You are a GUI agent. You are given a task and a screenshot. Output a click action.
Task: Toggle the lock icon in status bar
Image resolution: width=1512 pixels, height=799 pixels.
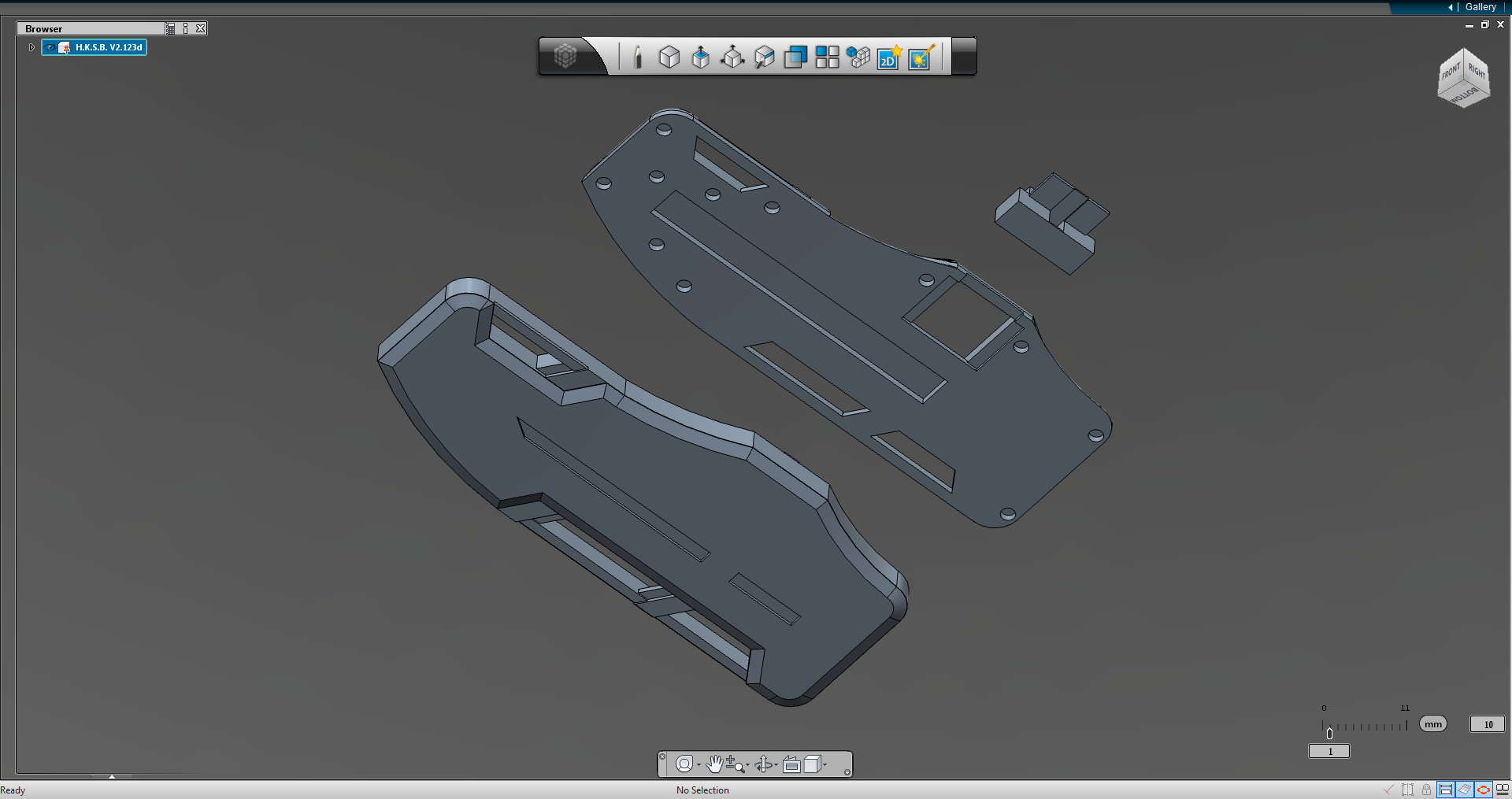pos(1426,790)
